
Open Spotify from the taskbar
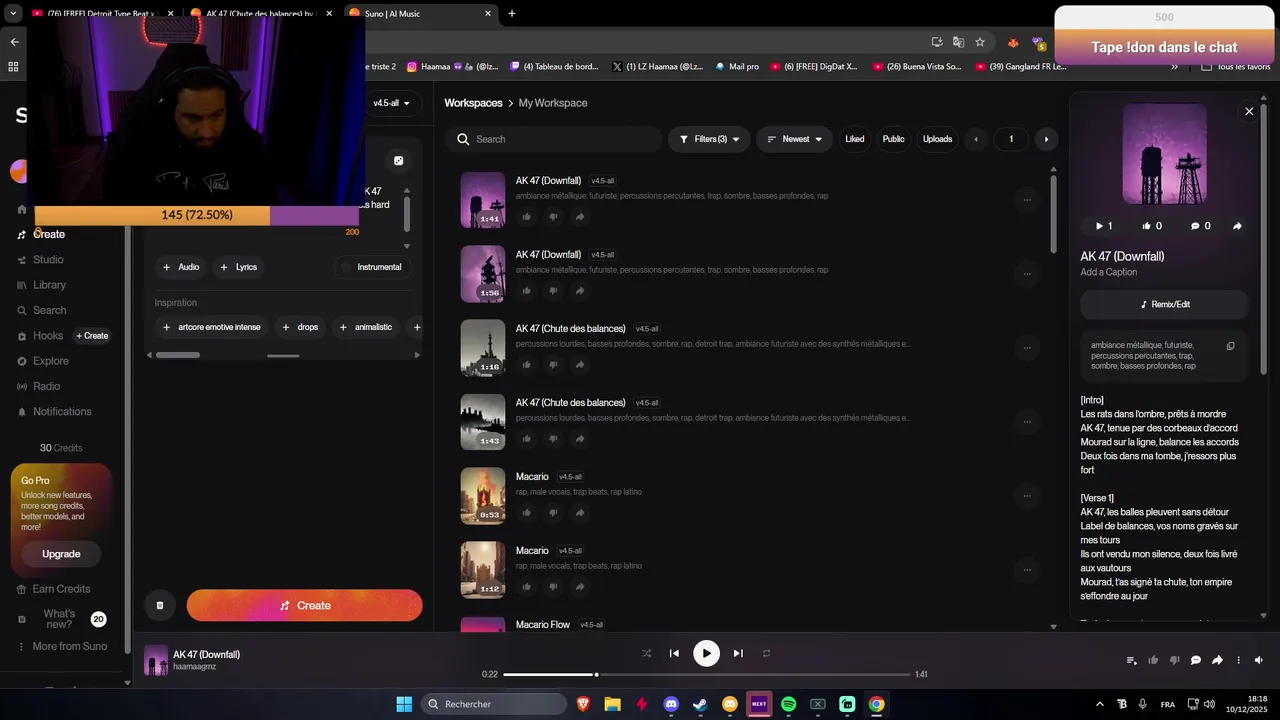(788, 704)
